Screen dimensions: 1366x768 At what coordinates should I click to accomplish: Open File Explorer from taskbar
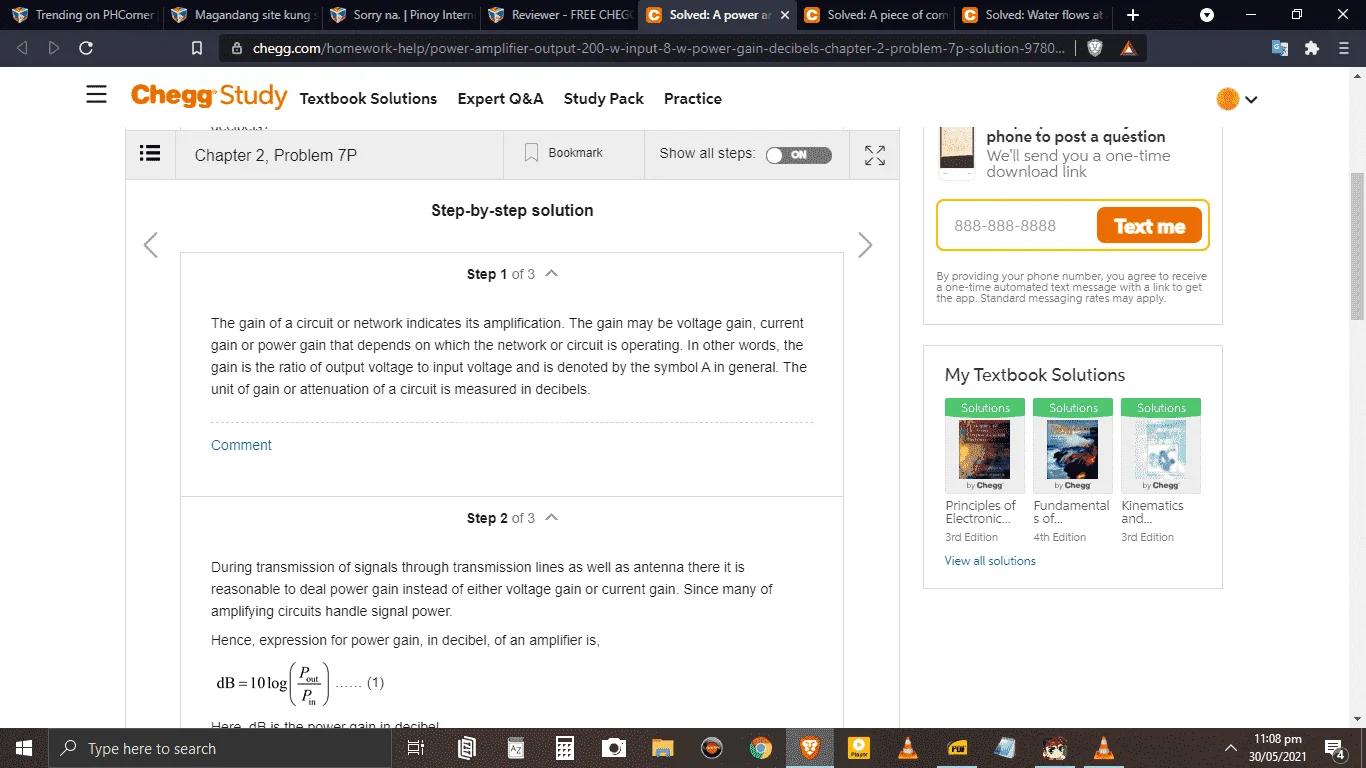click(x=663, y=748)
